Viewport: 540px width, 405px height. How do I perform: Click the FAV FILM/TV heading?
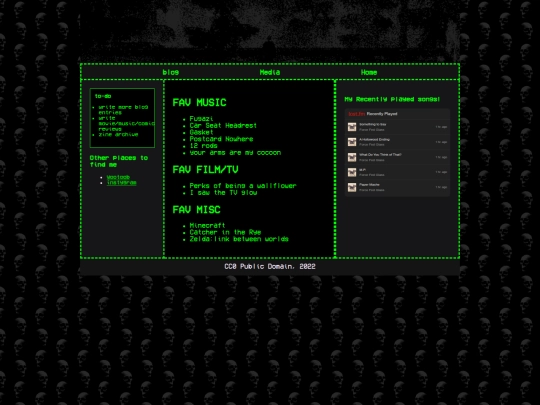(205, 169)
